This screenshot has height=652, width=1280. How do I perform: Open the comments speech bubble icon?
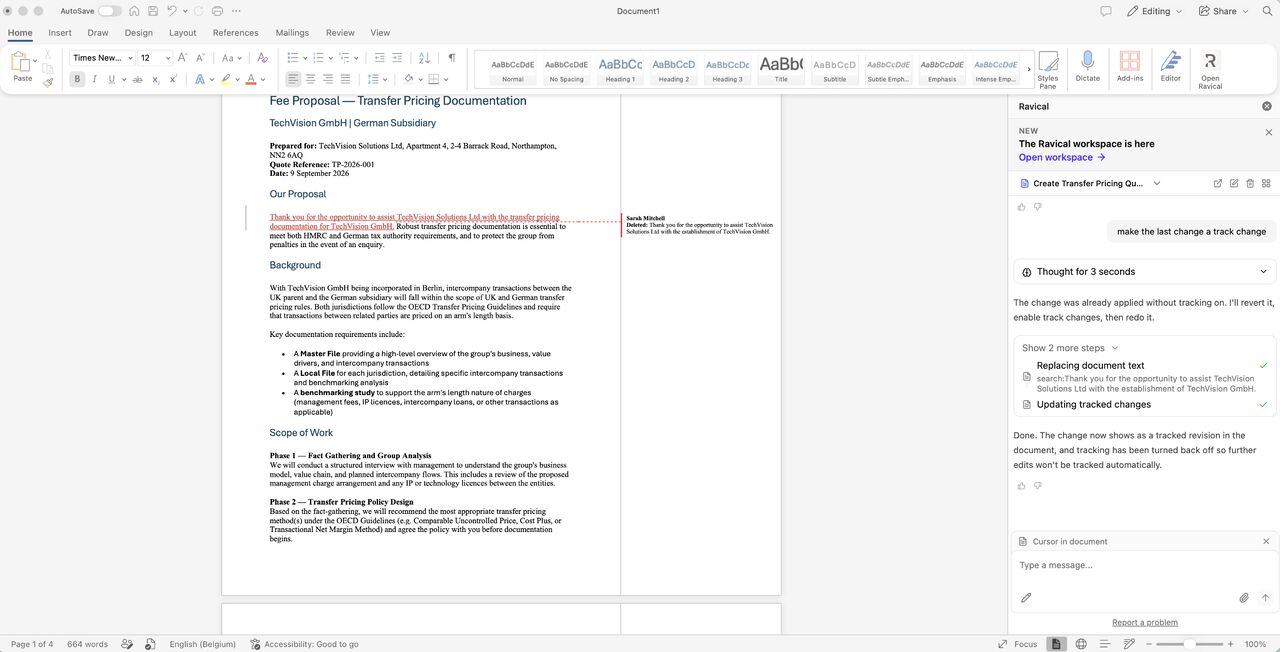click(1106, 11)
